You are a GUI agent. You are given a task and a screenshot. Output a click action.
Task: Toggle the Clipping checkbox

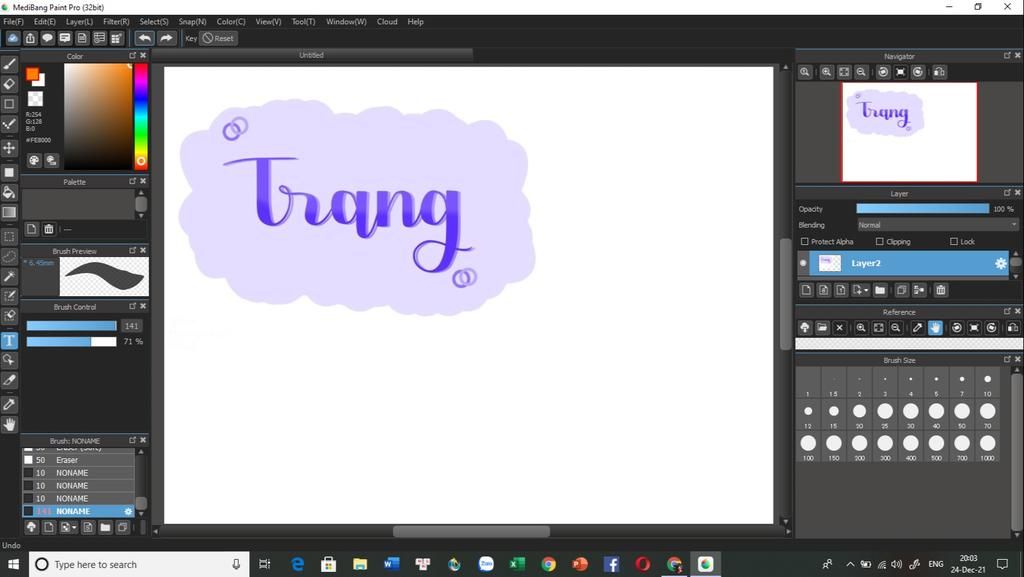[x=880, y=242]
